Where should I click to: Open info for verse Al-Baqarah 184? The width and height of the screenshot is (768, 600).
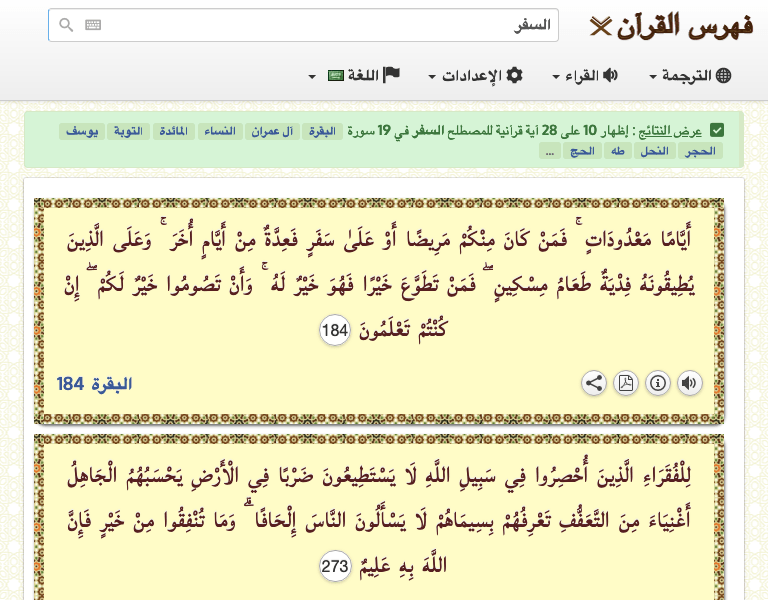[x=658, y=383]
